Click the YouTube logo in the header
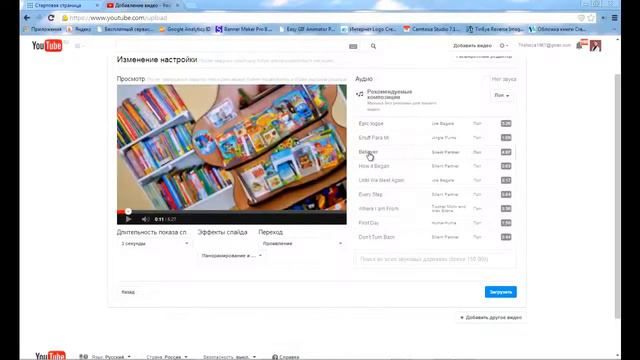Screen dimensions: 640x360 [x=47, y=46]
